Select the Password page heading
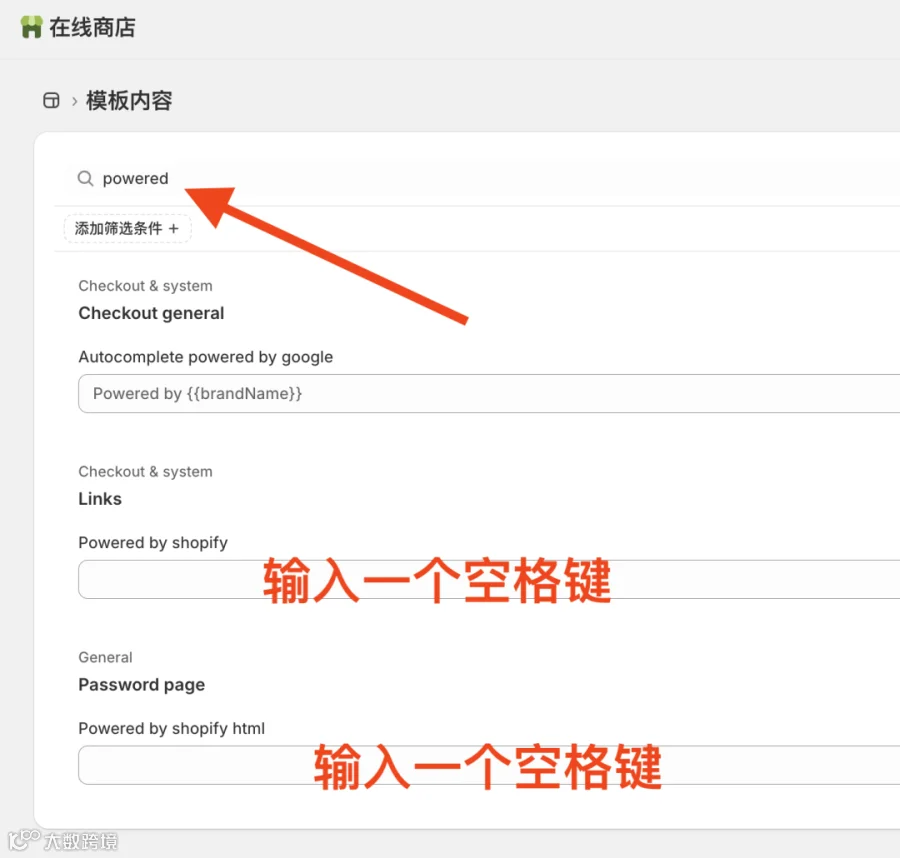Viewport: 900px width, 858px height. coord(141,685)
